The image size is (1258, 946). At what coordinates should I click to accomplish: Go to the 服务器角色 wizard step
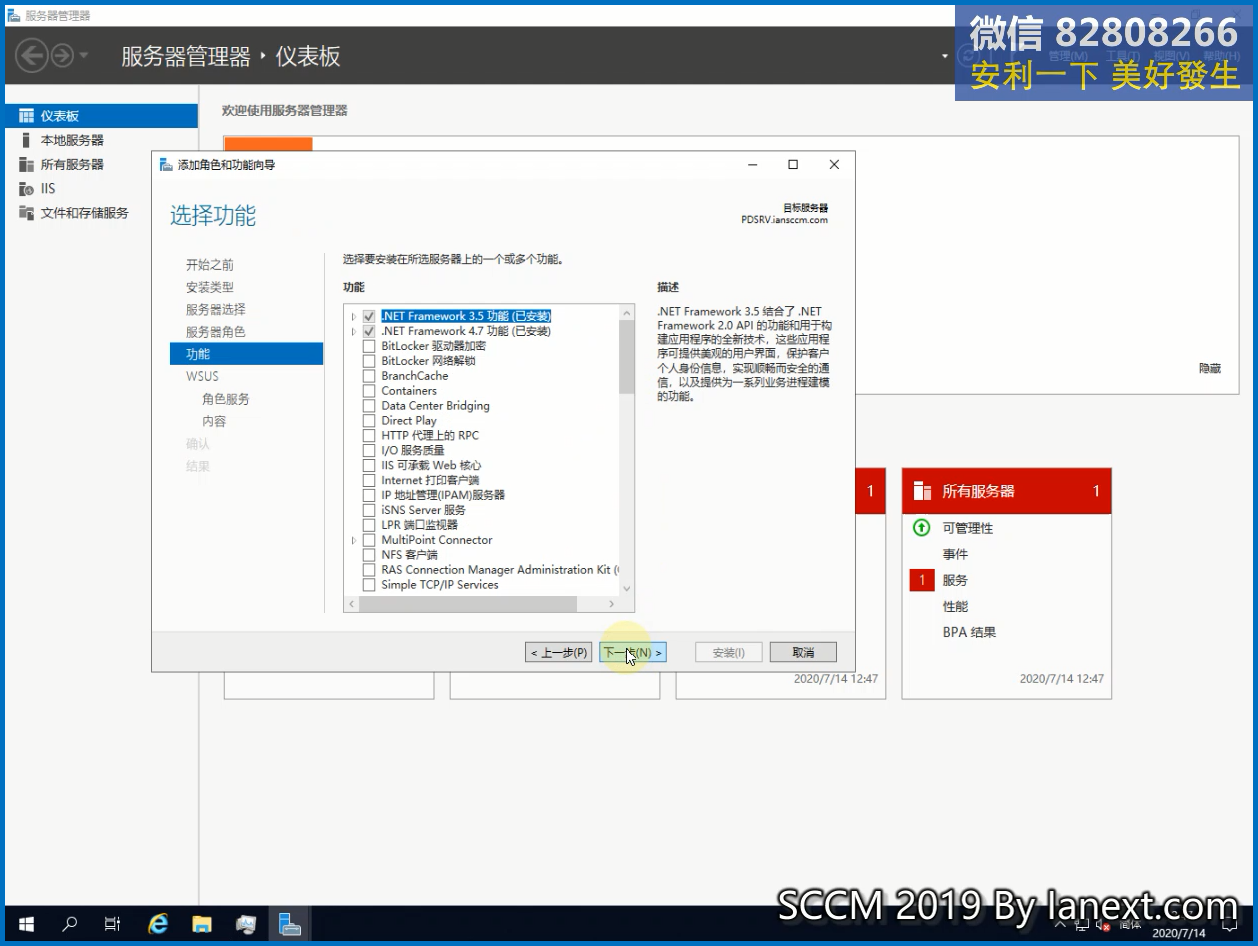pyautogui.click(x=215, y=332)
